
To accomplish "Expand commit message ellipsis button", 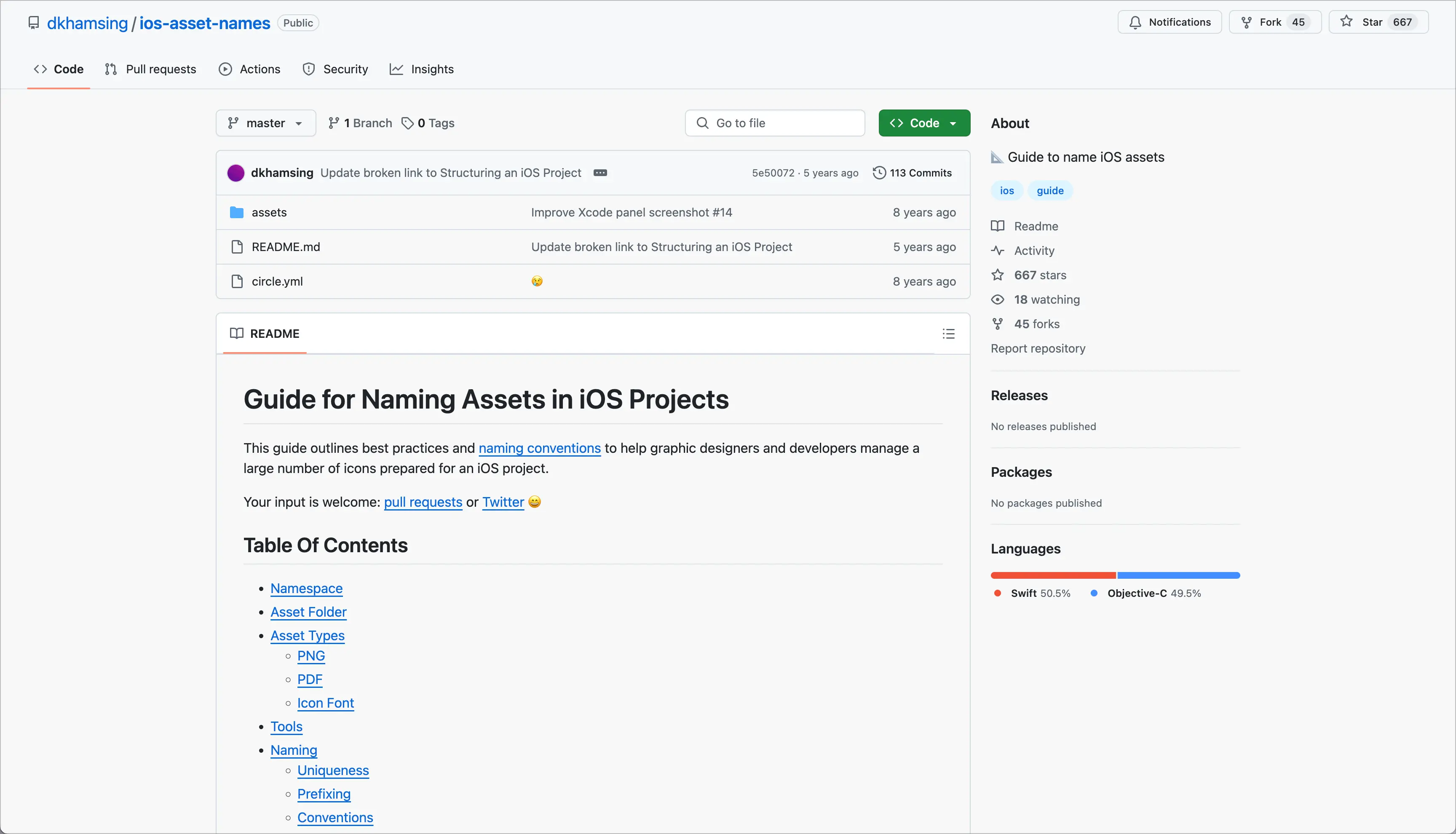I will click(600, 172).
